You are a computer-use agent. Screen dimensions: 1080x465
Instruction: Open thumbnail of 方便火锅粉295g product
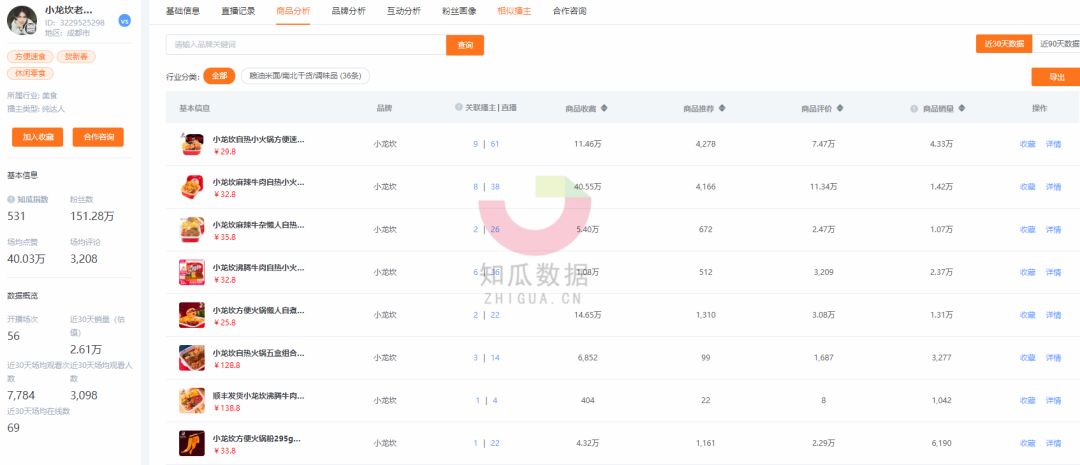click(192, 443)
